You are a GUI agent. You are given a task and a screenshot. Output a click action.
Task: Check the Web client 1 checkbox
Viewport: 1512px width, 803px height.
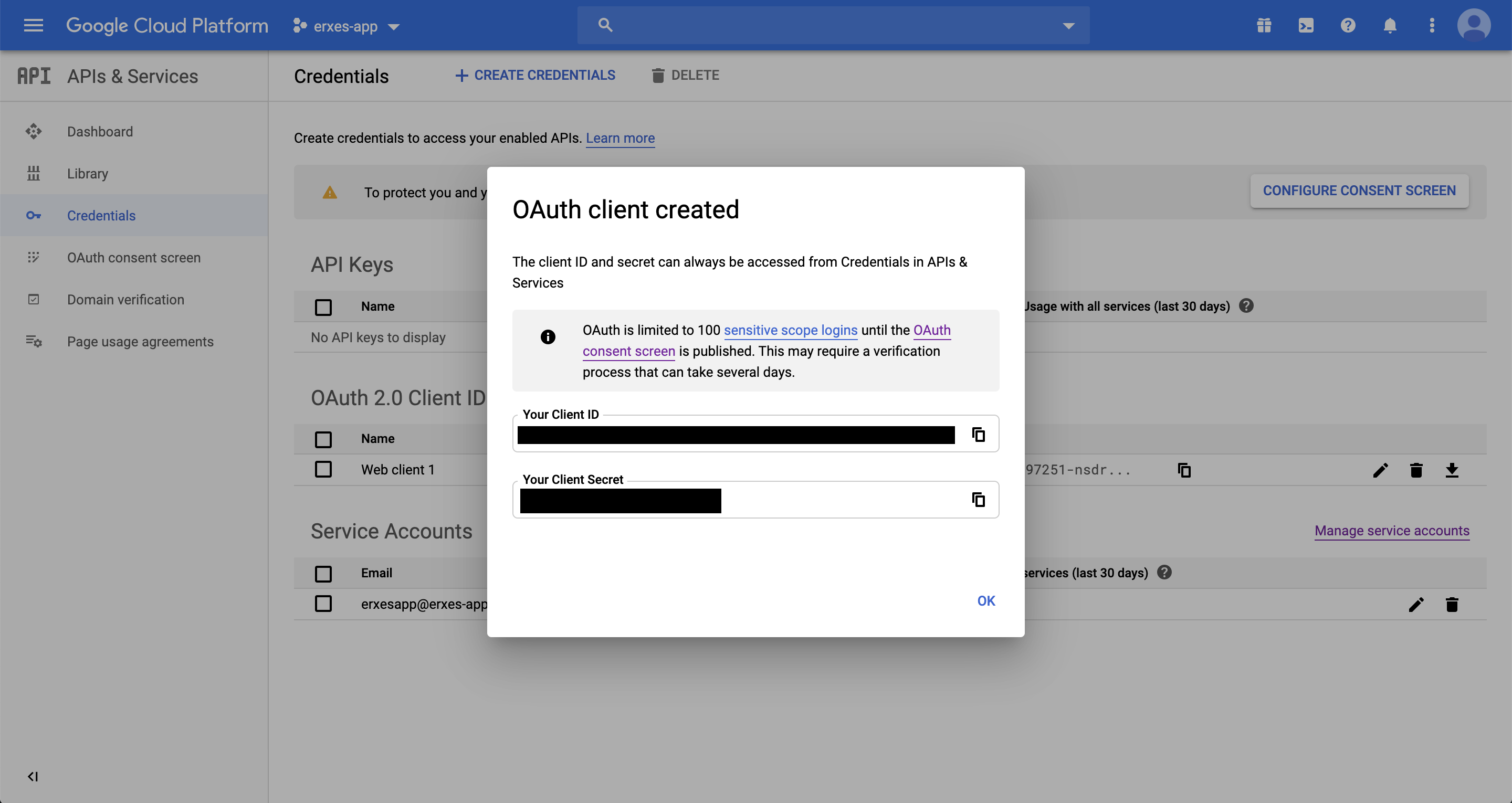(x=323, y=470)
